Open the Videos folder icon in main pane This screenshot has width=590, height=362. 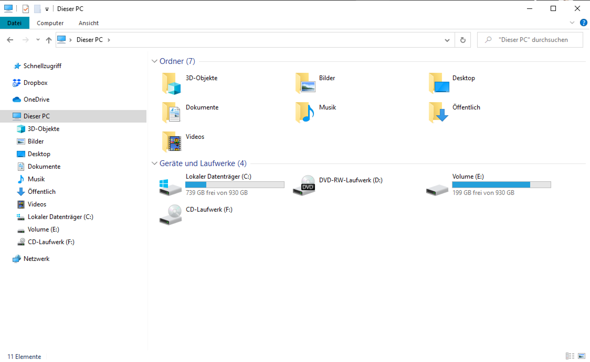pyautogui.click(x=172, y=142)
